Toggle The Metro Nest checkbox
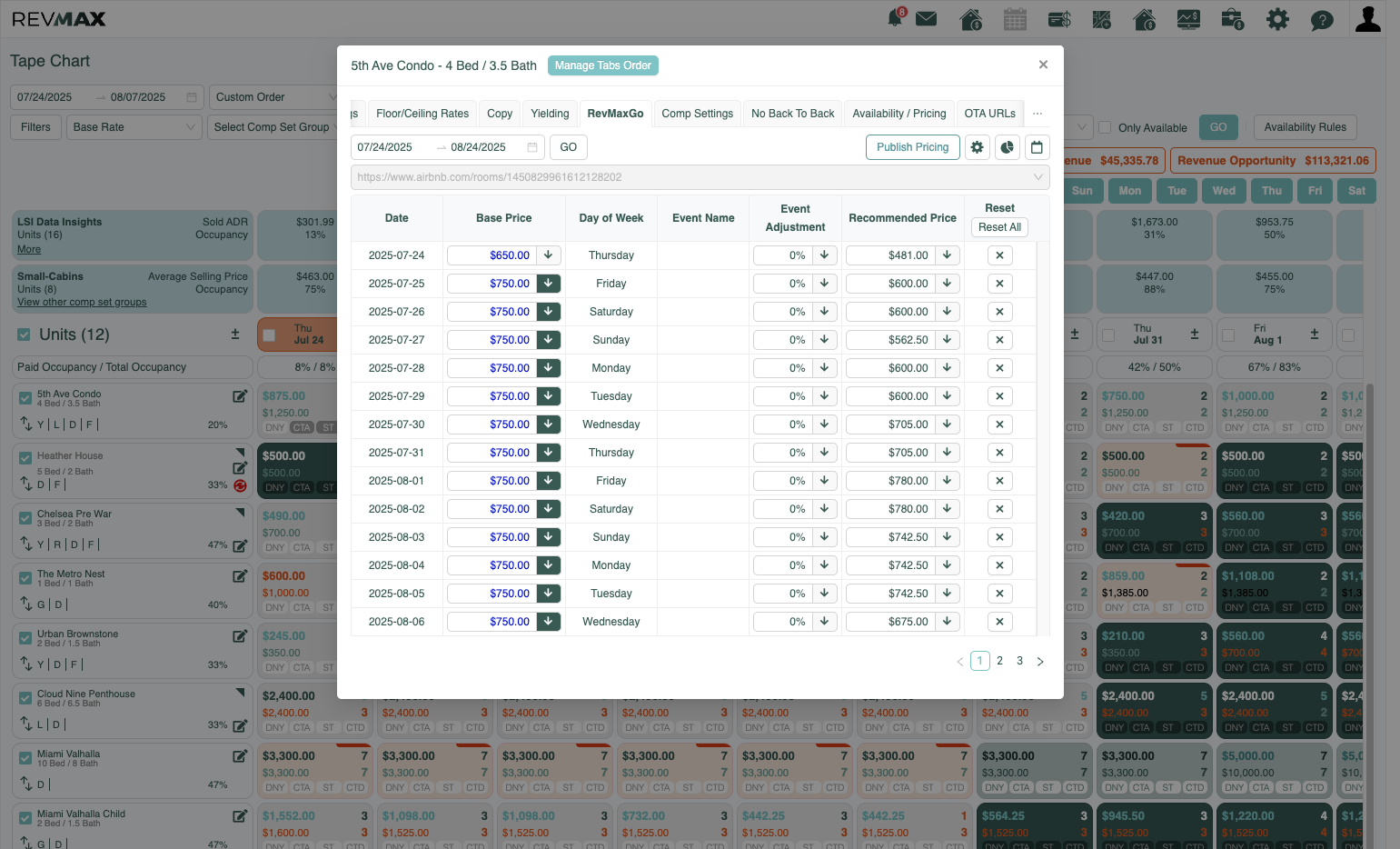The height and width of the screenshot is (849, 1400). (25, 578)
